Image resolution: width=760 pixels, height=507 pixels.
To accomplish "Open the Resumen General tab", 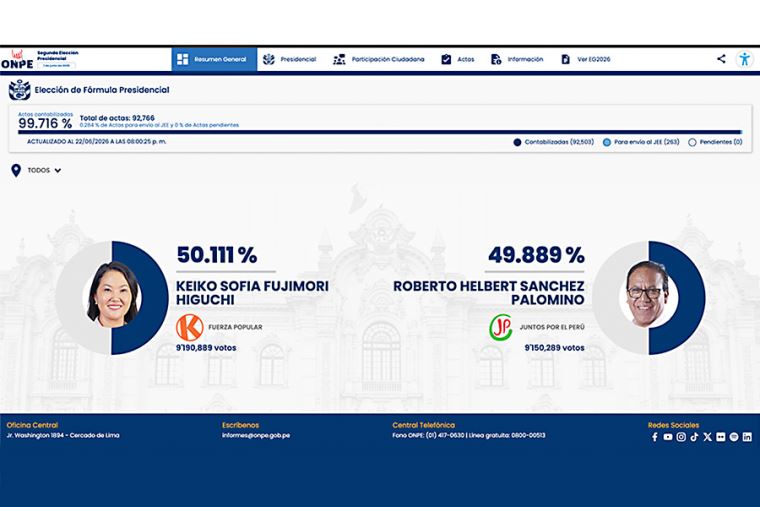I will [214, 59].
